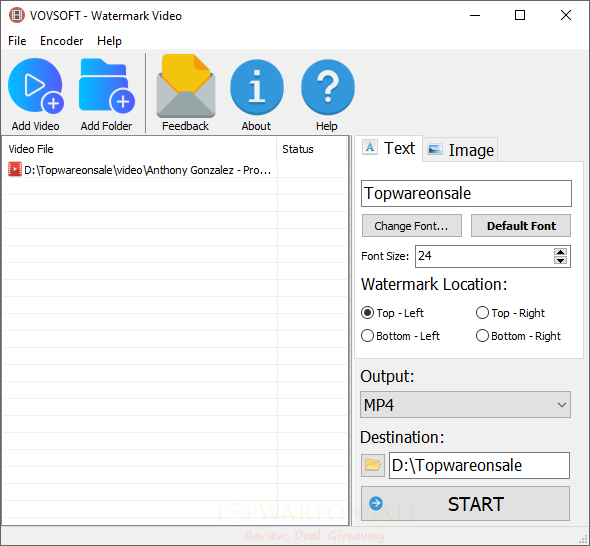This screenshot has width=590, height=546.
Task: Increase font size with up arrow
Action: click(560, 252)
